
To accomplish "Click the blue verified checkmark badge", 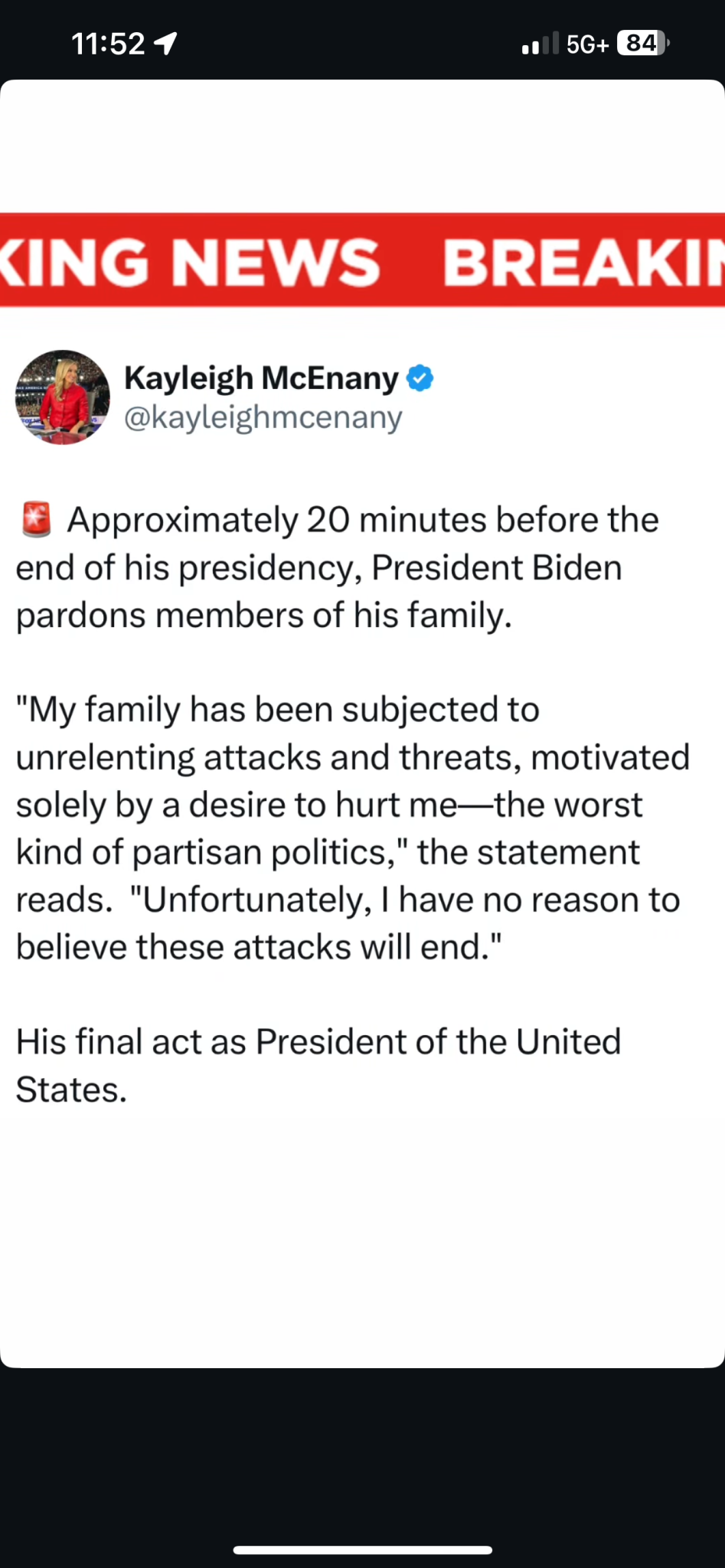I will [420, 378].
